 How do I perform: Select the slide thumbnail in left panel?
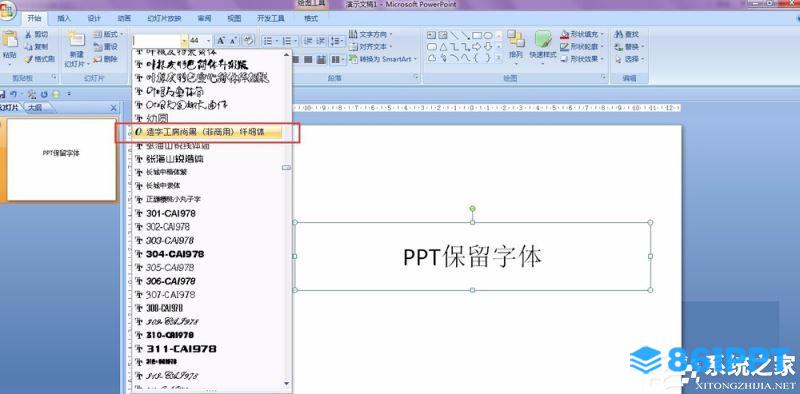[x=61, y=160]
